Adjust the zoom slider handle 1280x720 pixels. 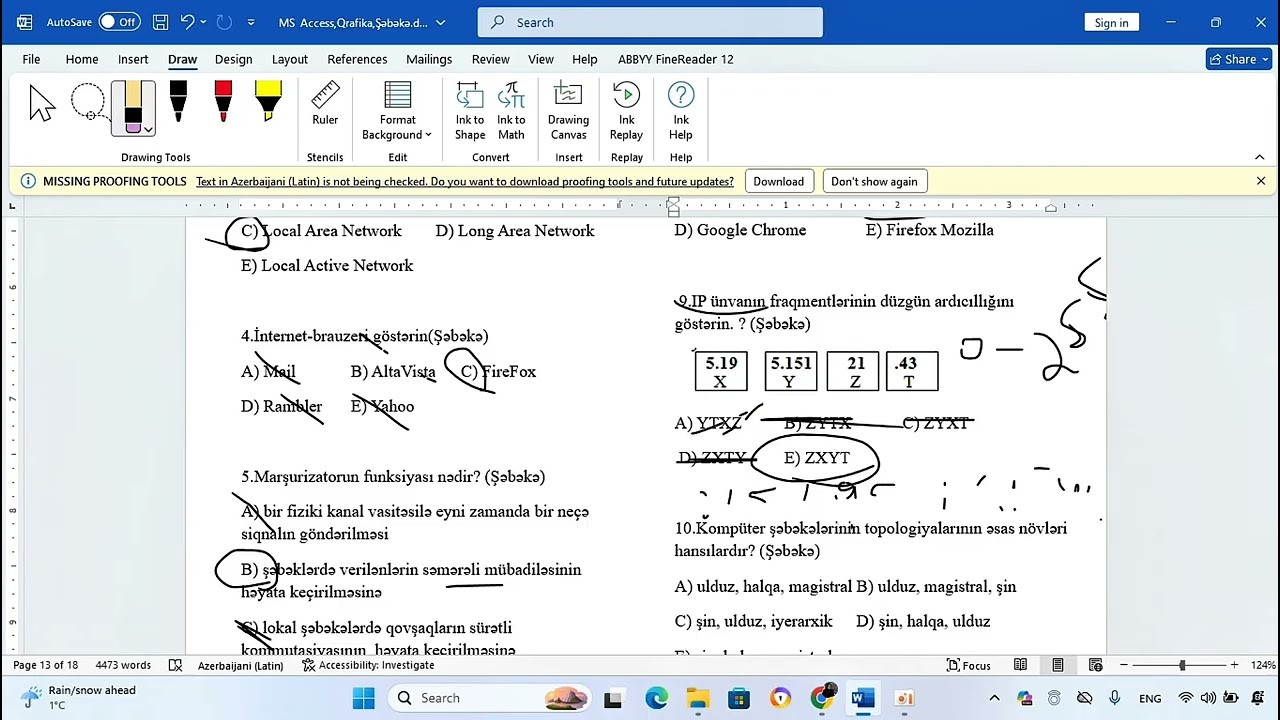point(1182,665)
